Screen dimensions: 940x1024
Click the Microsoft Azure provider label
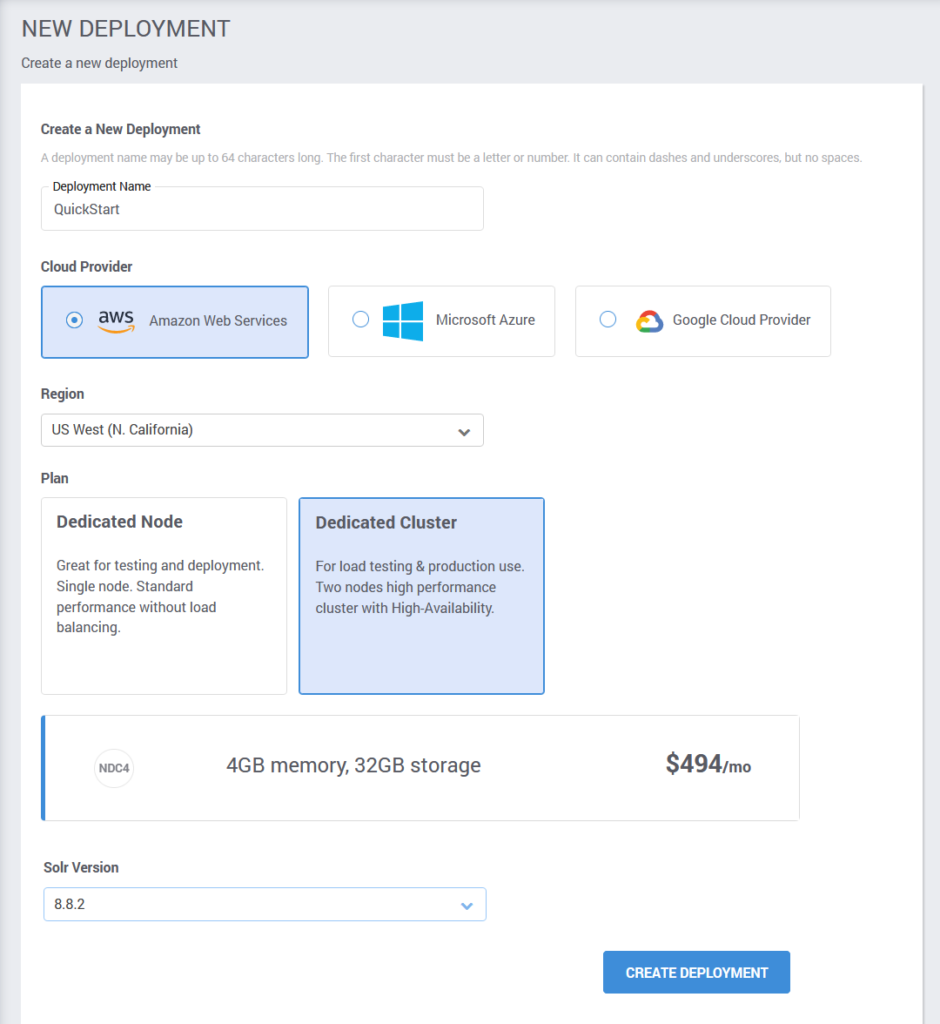(485, 320)
